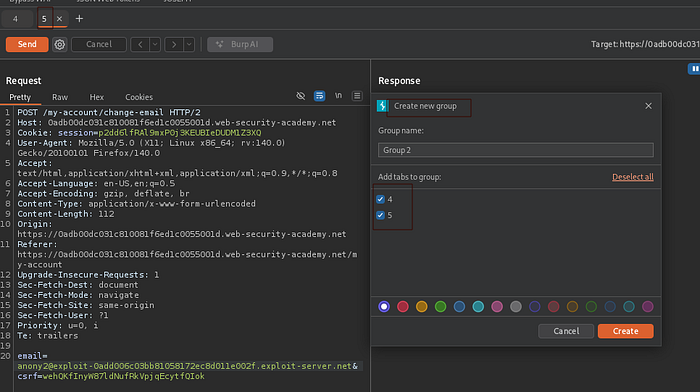Screen dimensions: 700x392
Task: Toggle line wrap icon in Request panel
Action: pyautogui.click(x=319, y=96)
